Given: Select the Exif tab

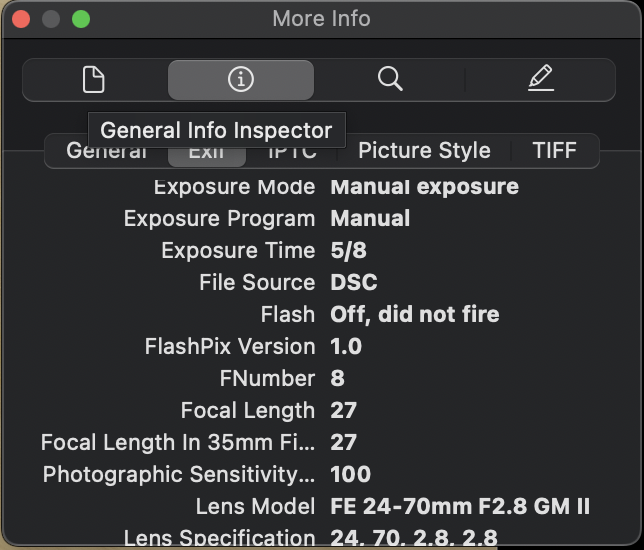Looking at the screenshot, I should point(207,153).
